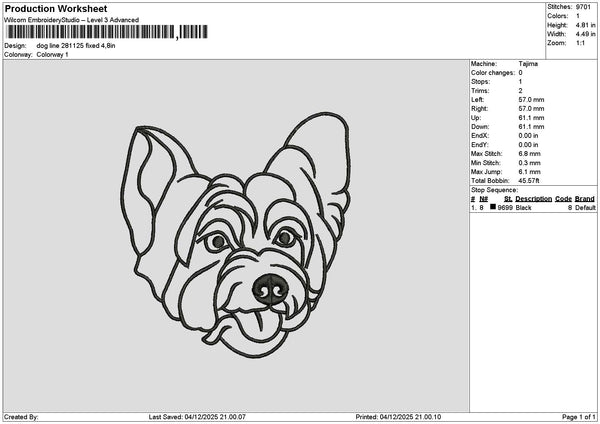Click the 'Page 1 of 1' indicator
The height and width of the screenshot is (424, 600).
[579, 417]
